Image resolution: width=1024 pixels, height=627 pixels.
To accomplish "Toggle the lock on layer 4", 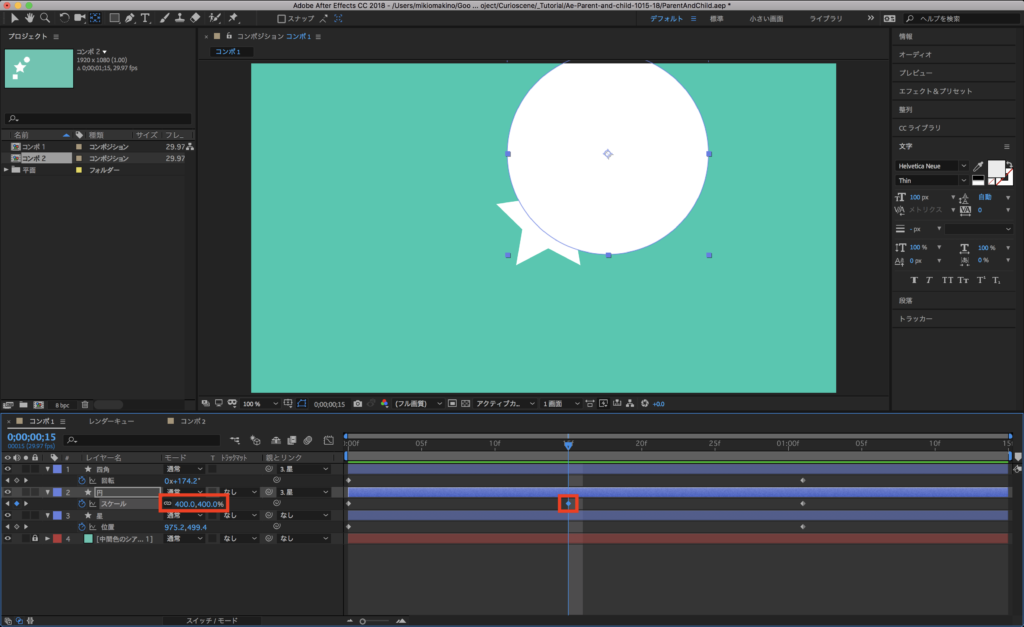I will pos(34,539).
